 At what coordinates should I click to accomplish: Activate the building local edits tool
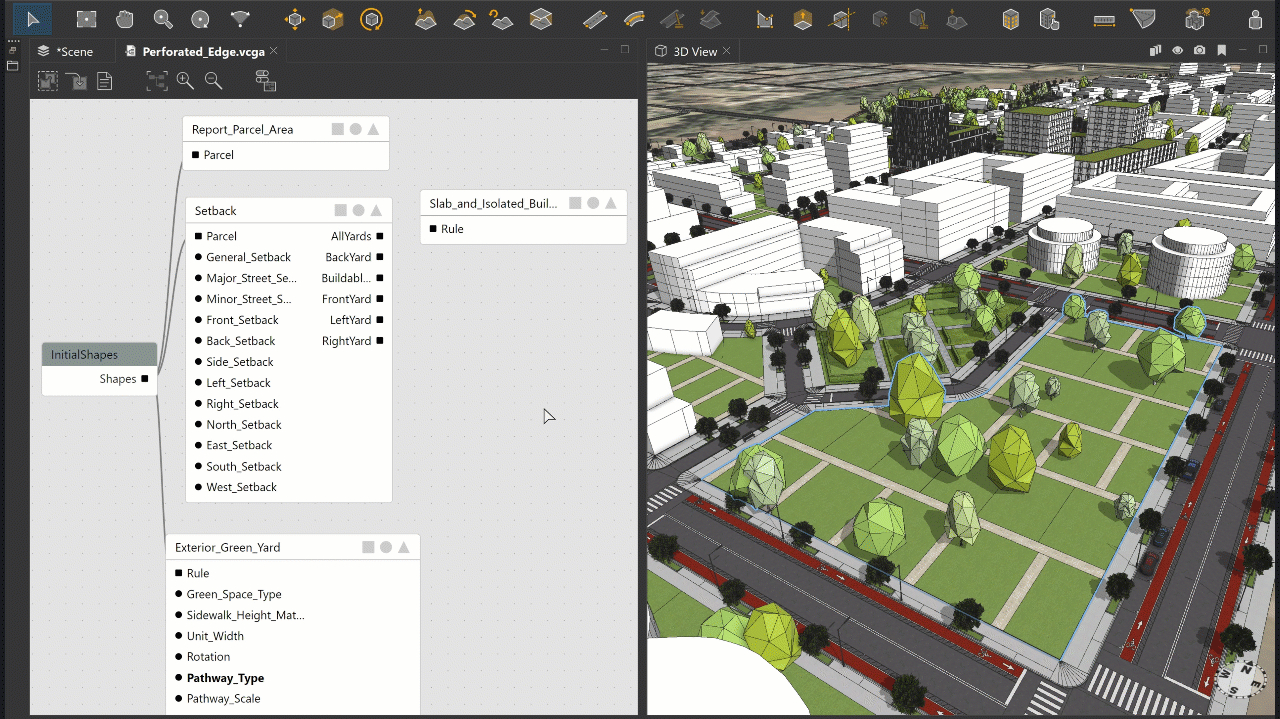tap(1049, 19)
